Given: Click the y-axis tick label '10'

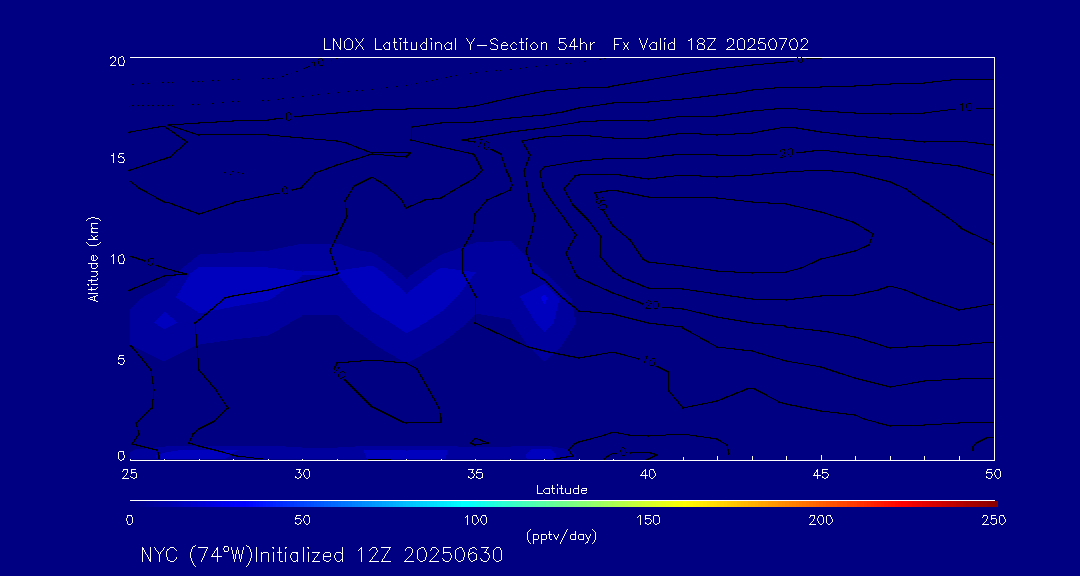Looking at the screenshot, I should [117, 259].
